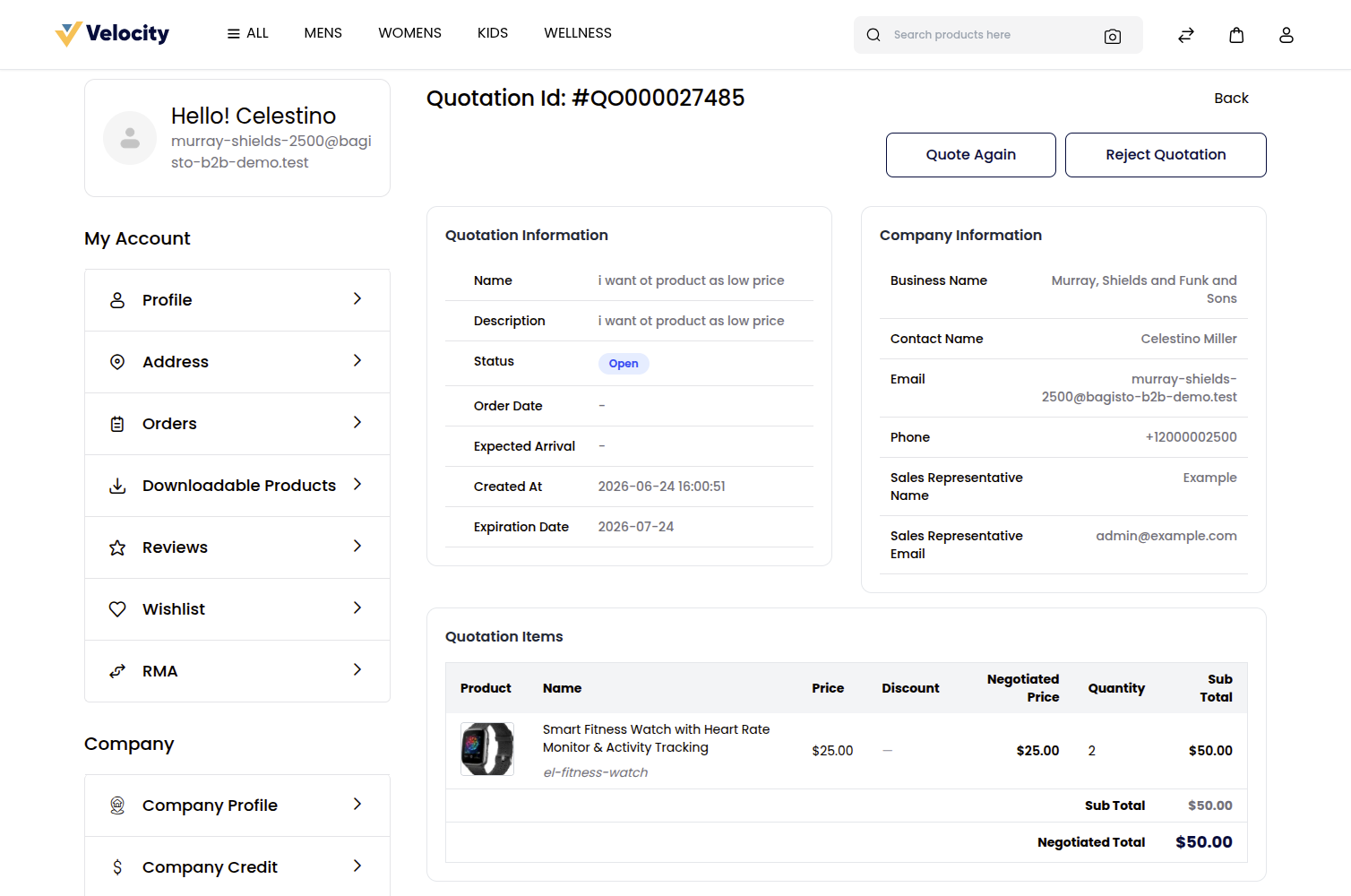Click the Company Profile badge icon
The width and height of the screenshot is (1351, 896).
(x=117, y=806)
